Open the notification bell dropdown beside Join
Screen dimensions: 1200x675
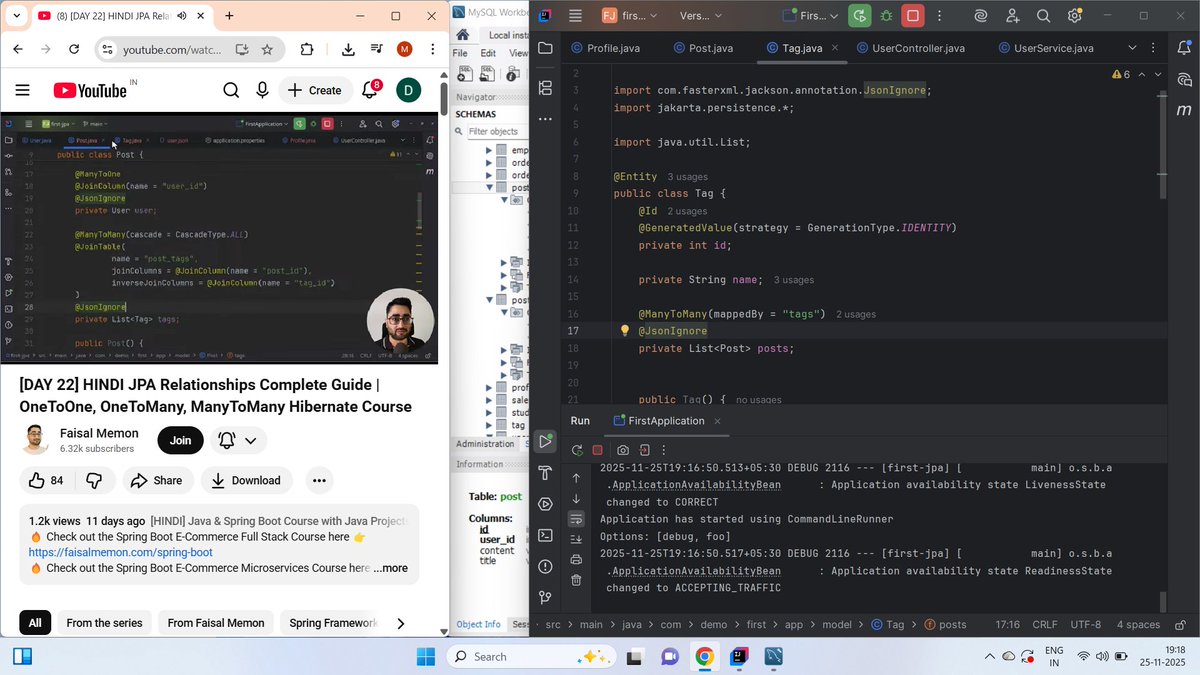click(x=237, y=440)
